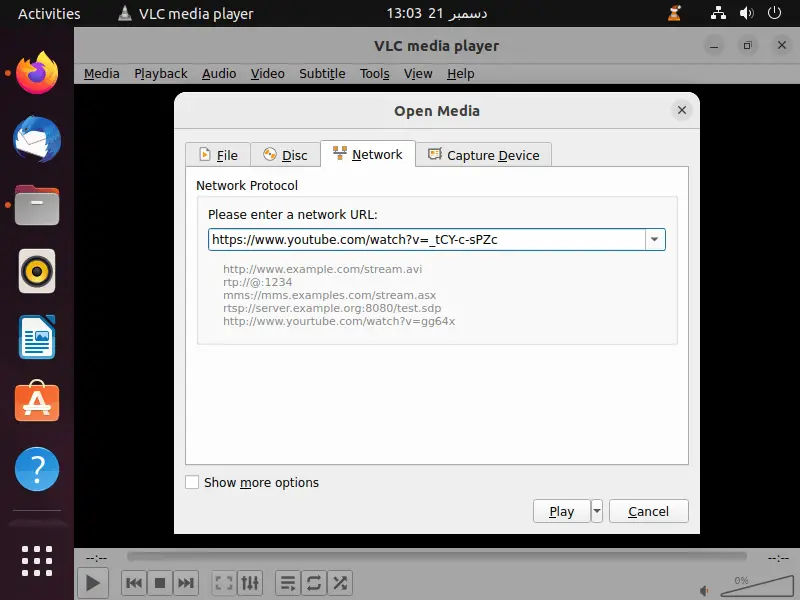Viewport: 800px width, 600px height.
Task: Click the remaining time label at the seek bar's right end
Action: click(779, 558)
